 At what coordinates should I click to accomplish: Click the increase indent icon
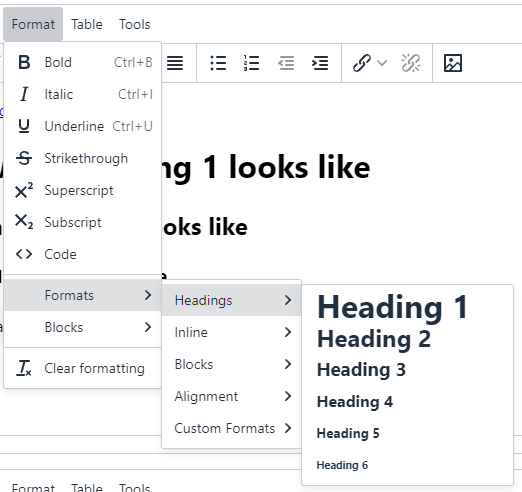pyautogui.click(x=320, y=63)
